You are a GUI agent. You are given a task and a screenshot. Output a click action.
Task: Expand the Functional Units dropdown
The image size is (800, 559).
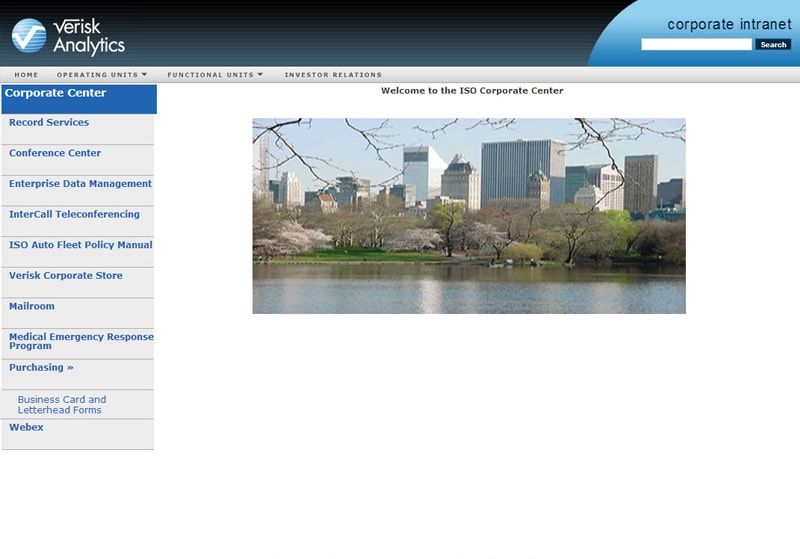pos(215,75)
